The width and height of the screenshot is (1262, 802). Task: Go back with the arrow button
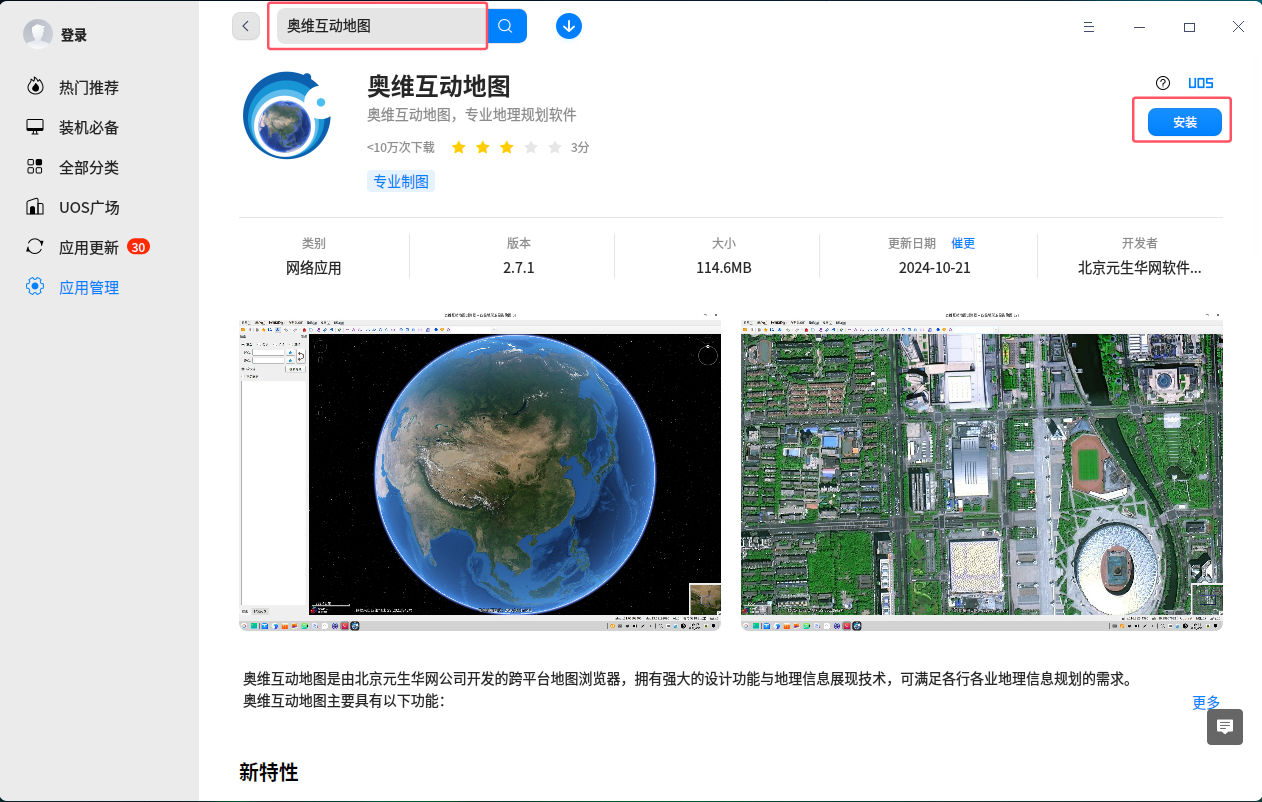[x=246, y=26]
